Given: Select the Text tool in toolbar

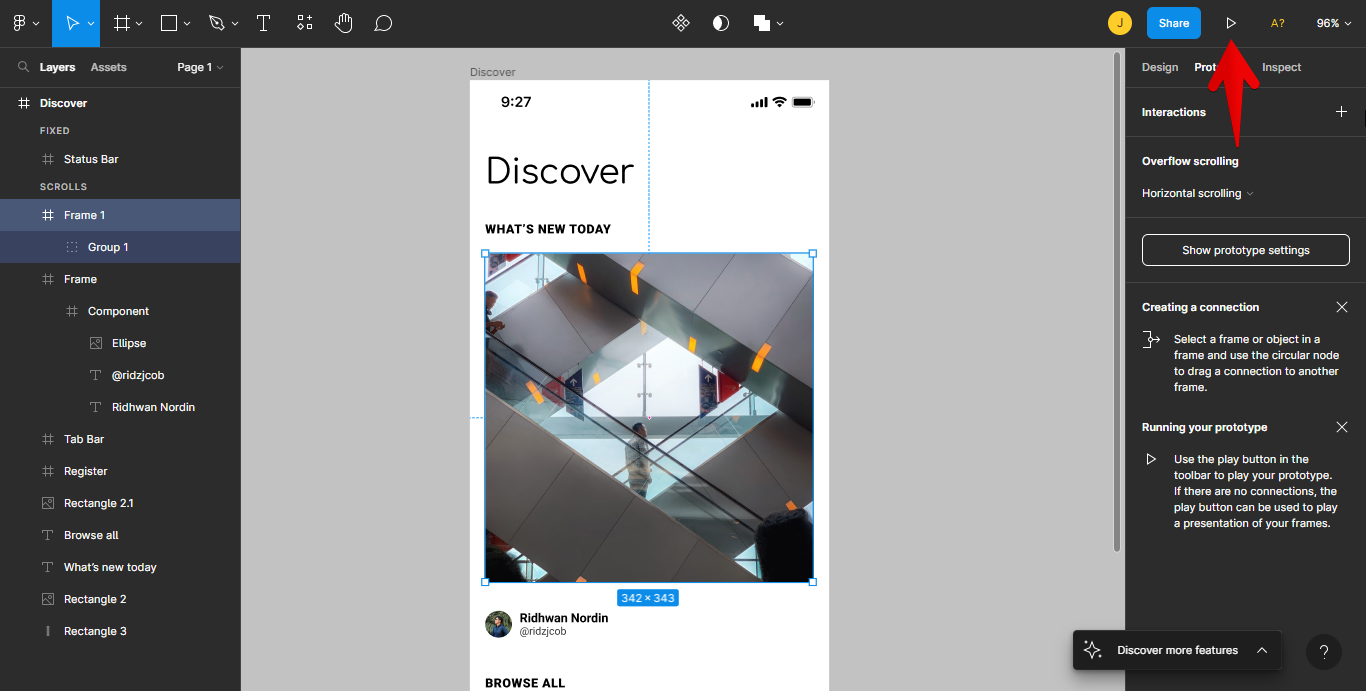Looking at the screenshot, I should (x=263, y=23).
